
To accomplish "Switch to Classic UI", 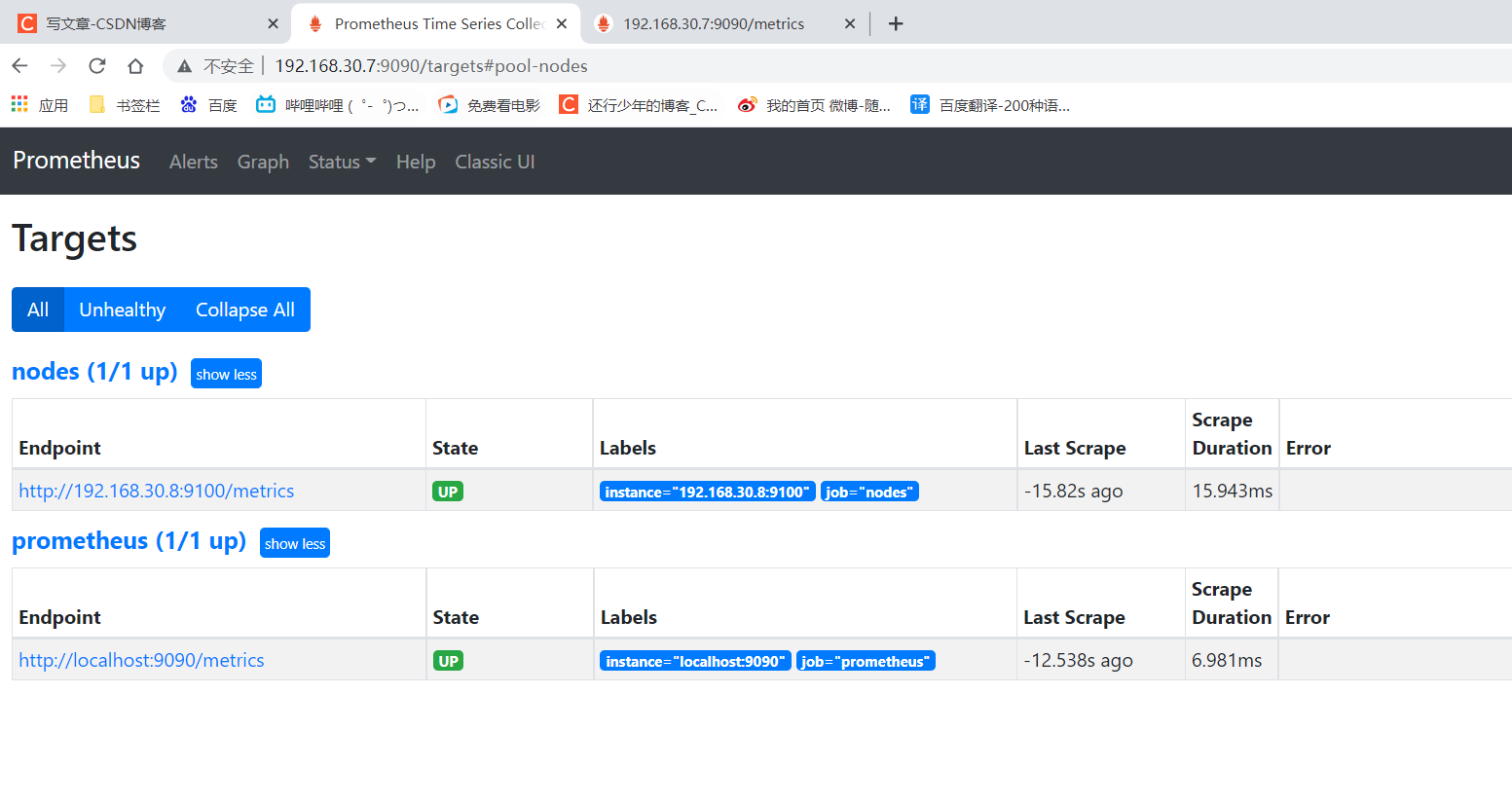I will 495,162.
